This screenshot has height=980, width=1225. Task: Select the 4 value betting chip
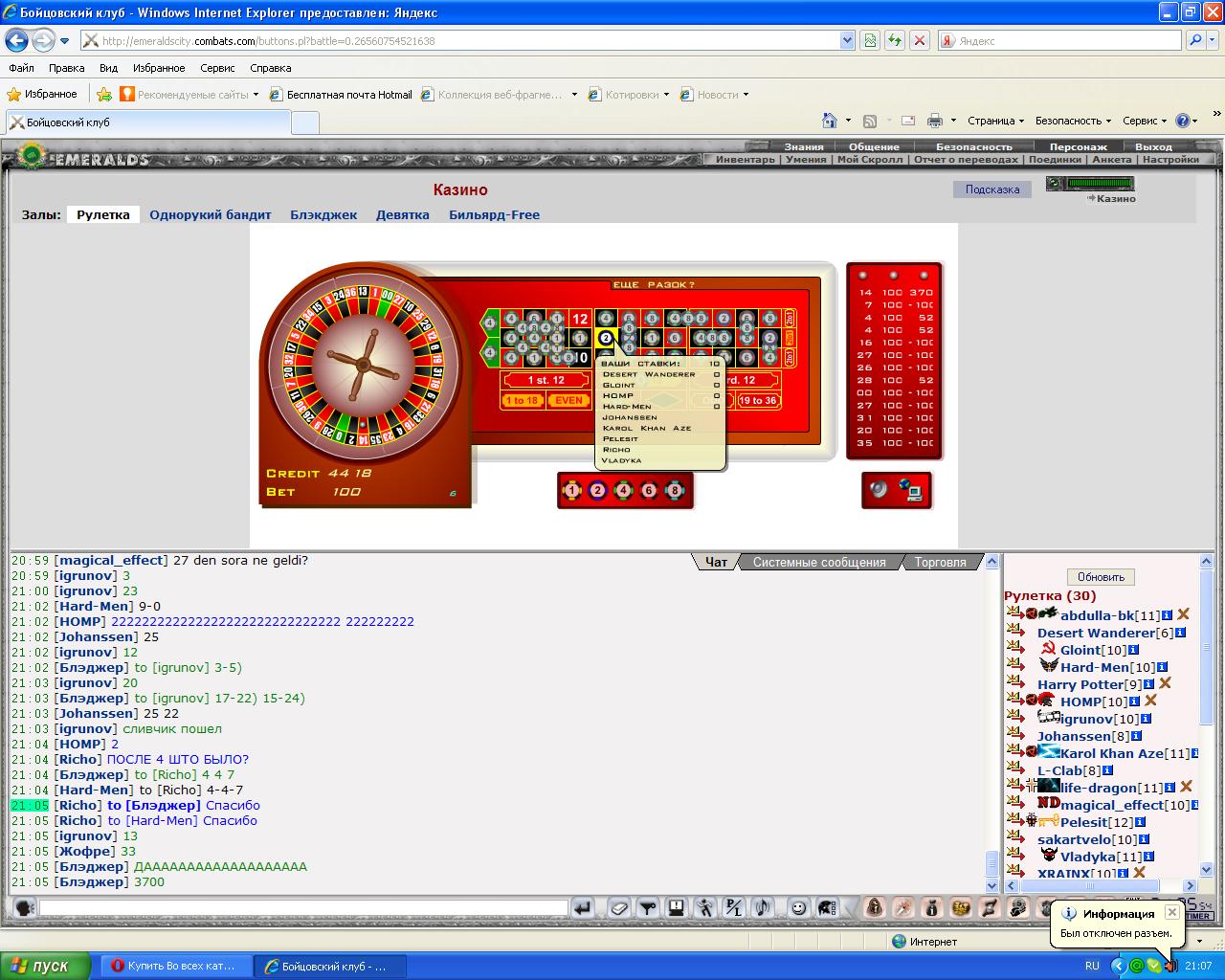point(624,491)
